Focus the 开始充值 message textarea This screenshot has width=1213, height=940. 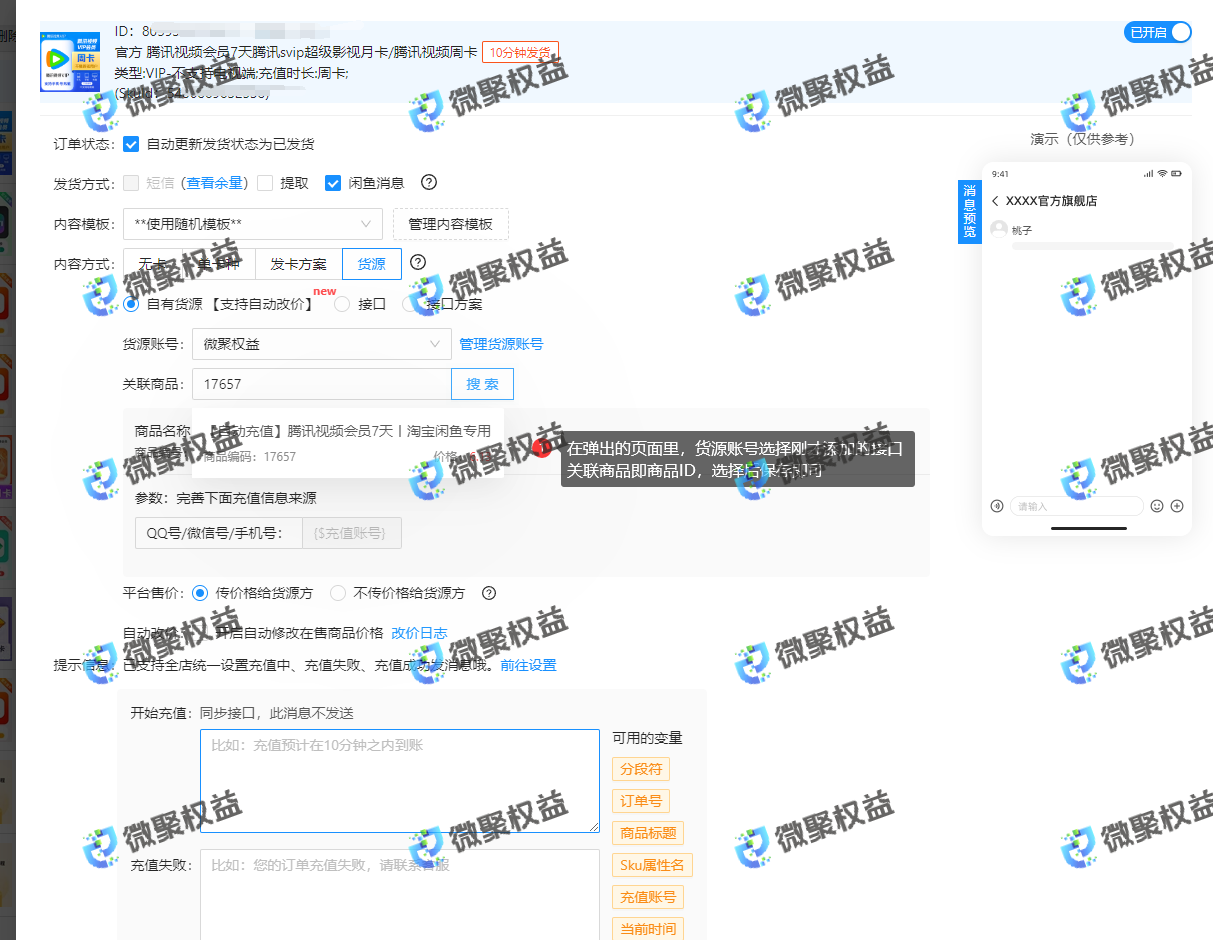[x=400, y=781]
